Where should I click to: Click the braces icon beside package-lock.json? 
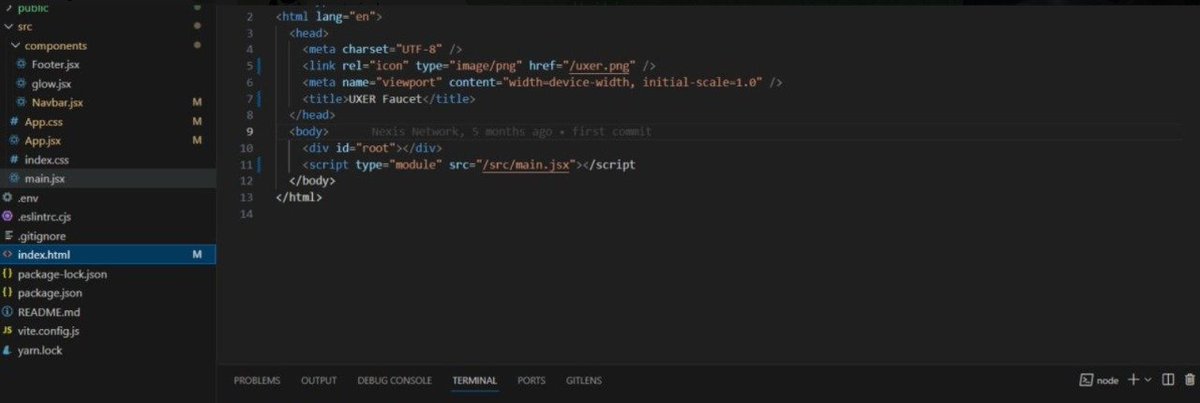click(x=7, y=274)
